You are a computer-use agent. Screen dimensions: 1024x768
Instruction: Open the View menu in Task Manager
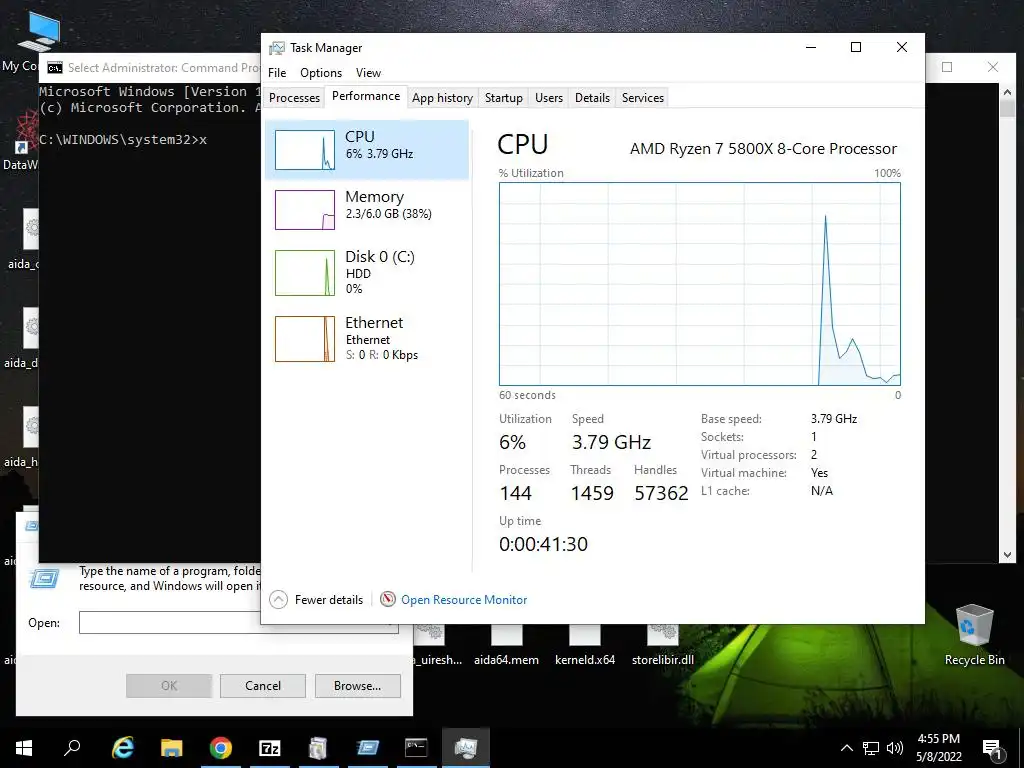click(x=368, y=72)
